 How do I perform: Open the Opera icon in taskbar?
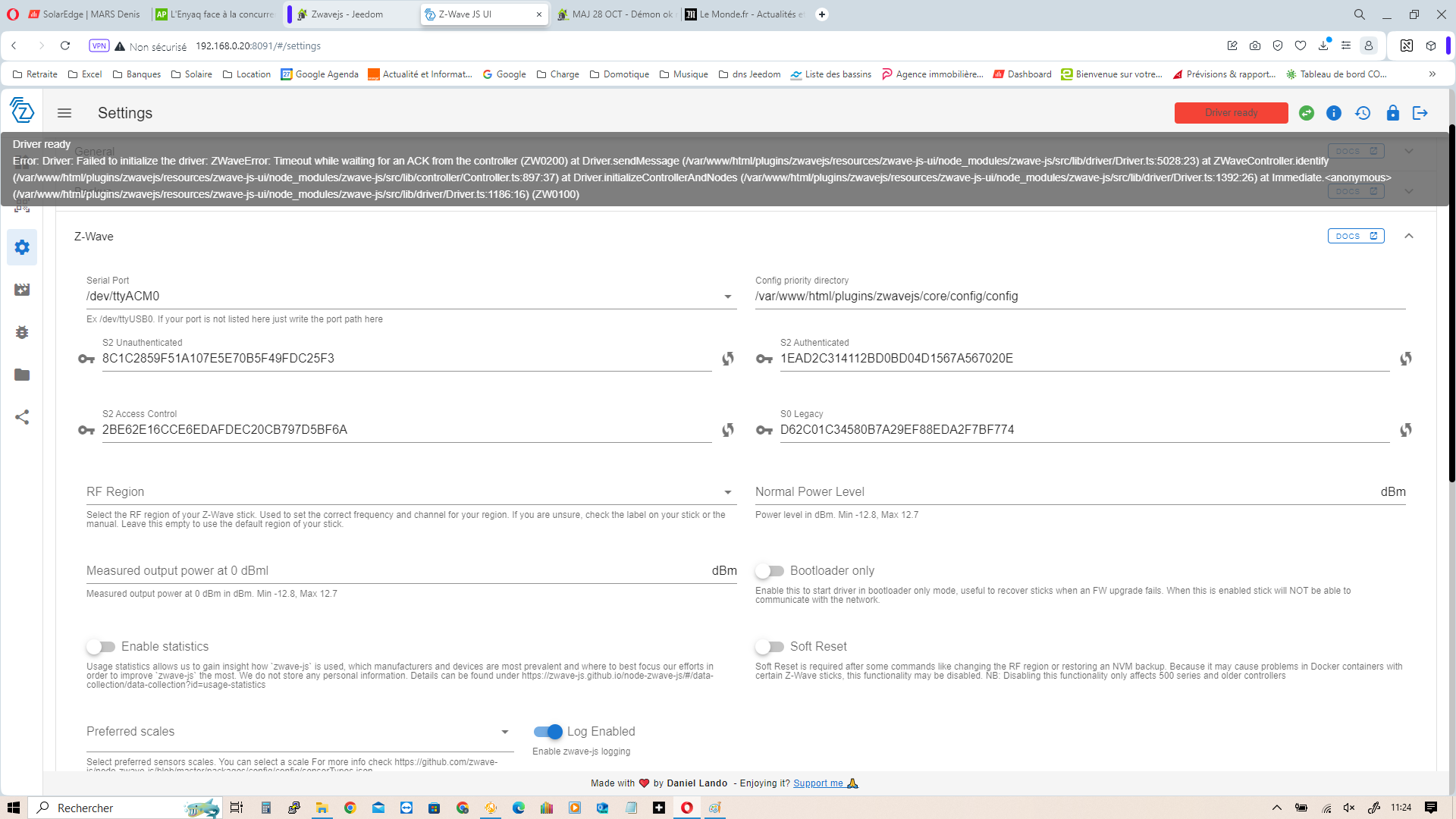point(686,808)
